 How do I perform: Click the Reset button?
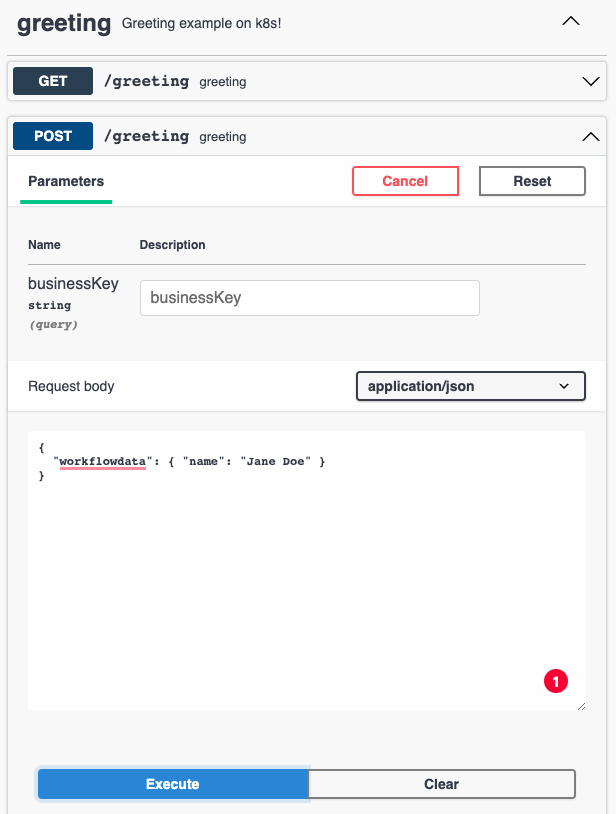532,181
